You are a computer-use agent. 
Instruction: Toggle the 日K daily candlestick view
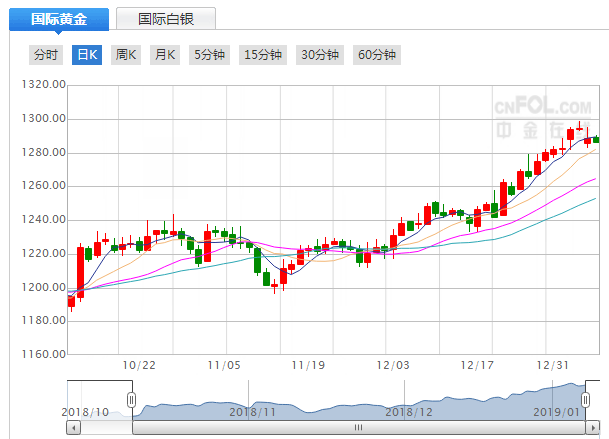[88, 55]
